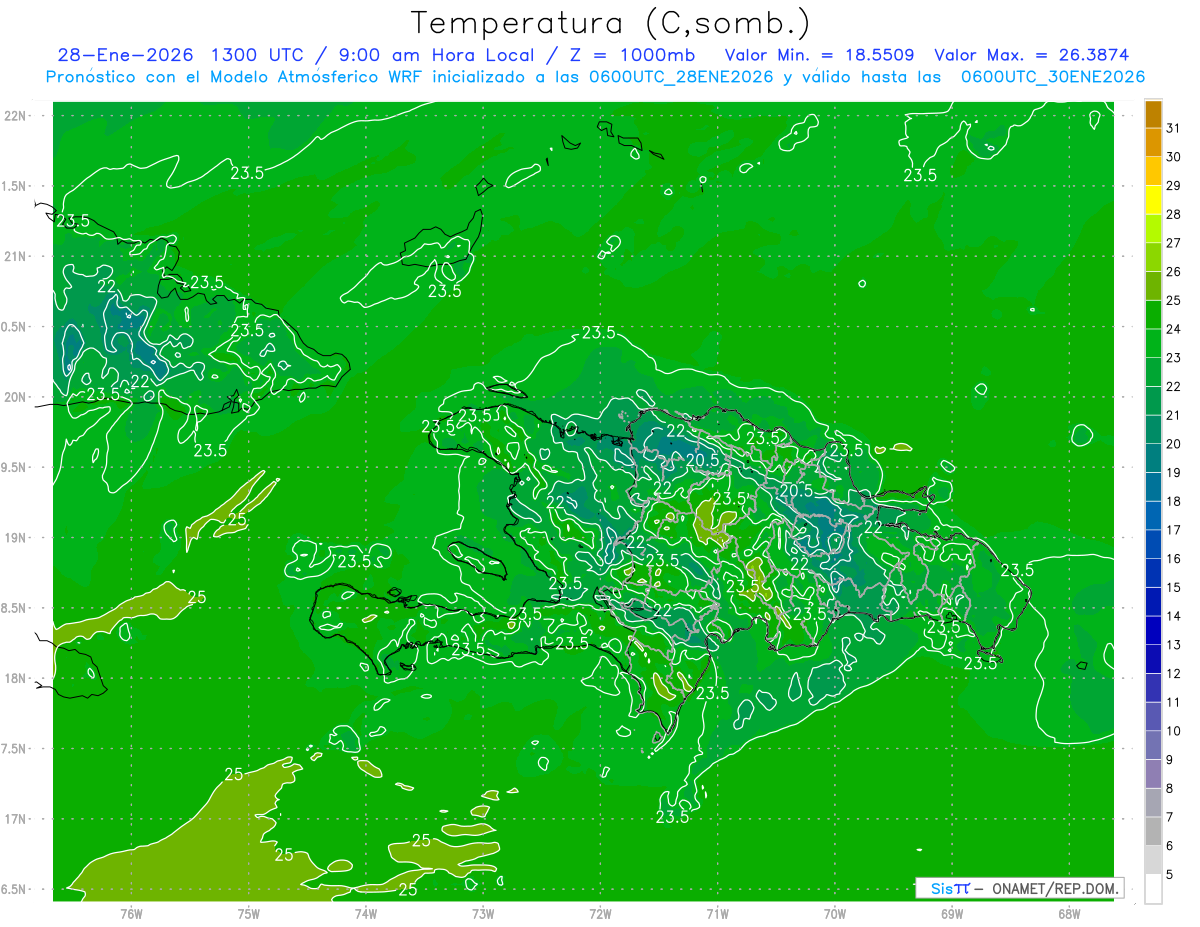
Task: Pick the orange legend band between 30 and 31
Action: tap(1153, 142)
